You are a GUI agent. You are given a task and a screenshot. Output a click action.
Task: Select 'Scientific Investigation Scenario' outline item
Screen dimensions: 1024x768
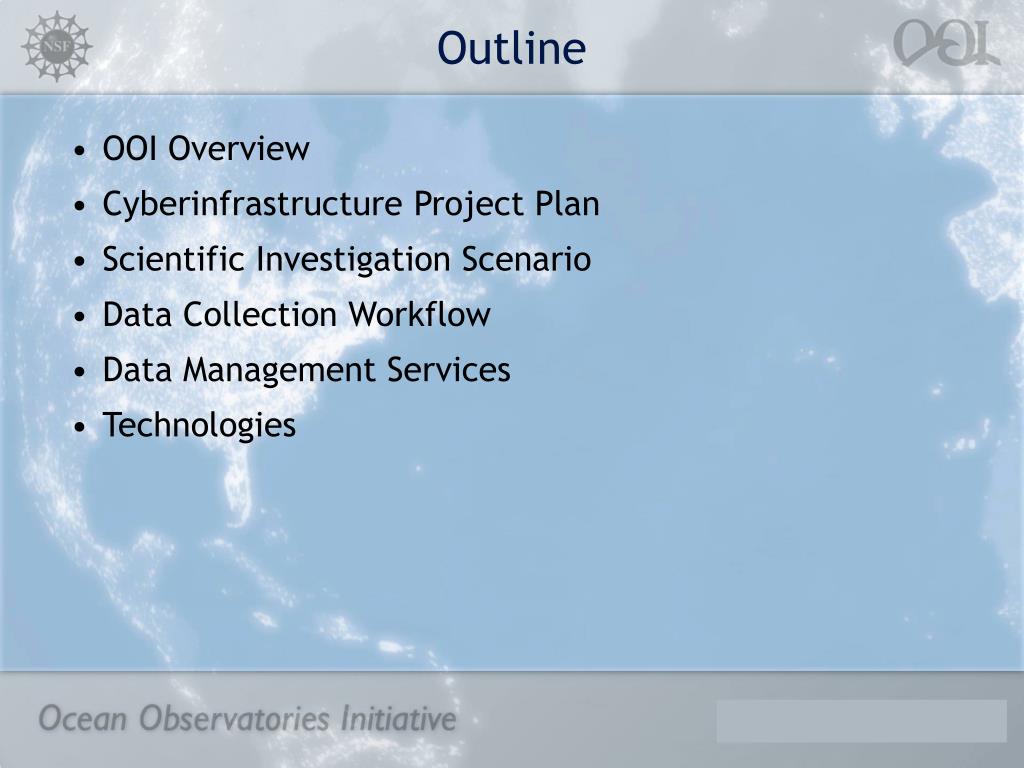pyautogui.click(x=347, y=259)
